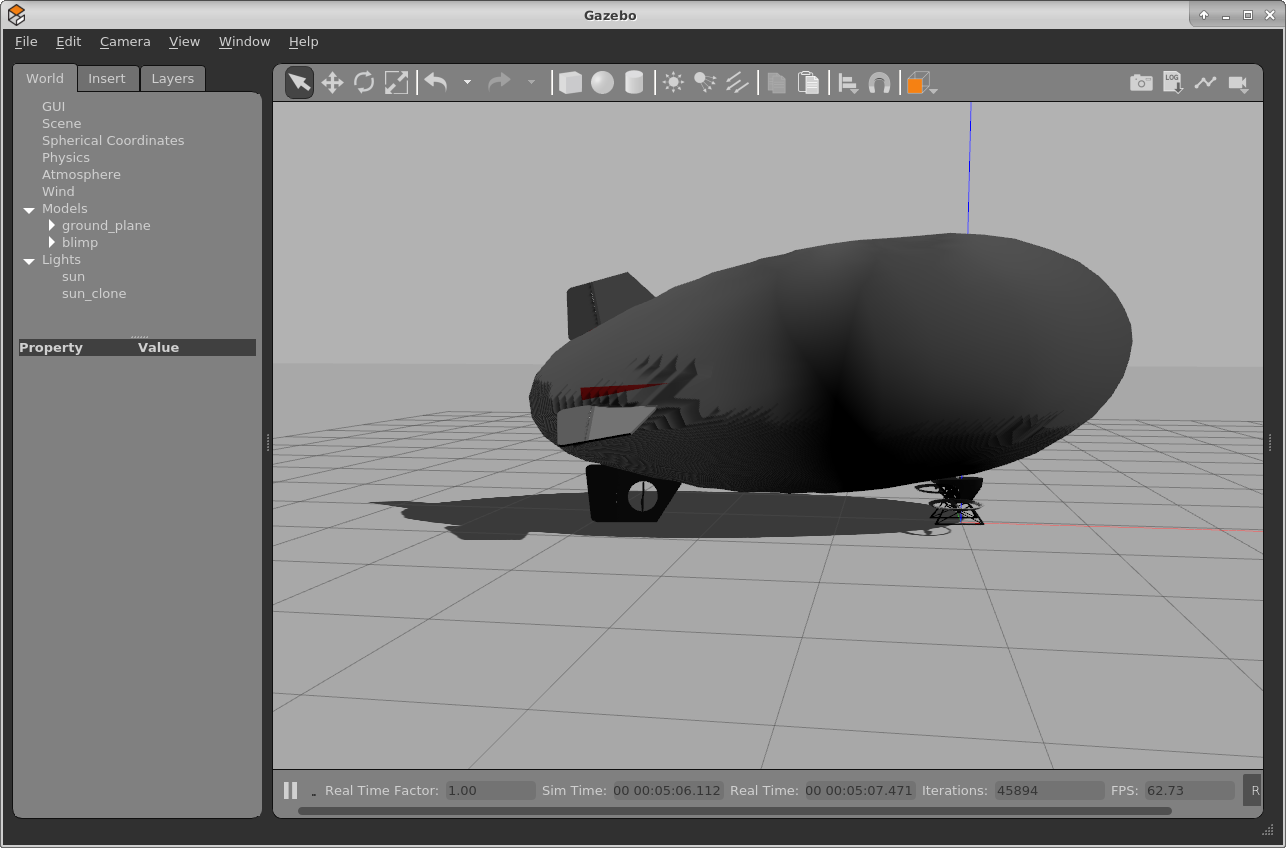Click the left panel collapse handle
This screenshot has width=1286, height=848.
click(268, 442)
